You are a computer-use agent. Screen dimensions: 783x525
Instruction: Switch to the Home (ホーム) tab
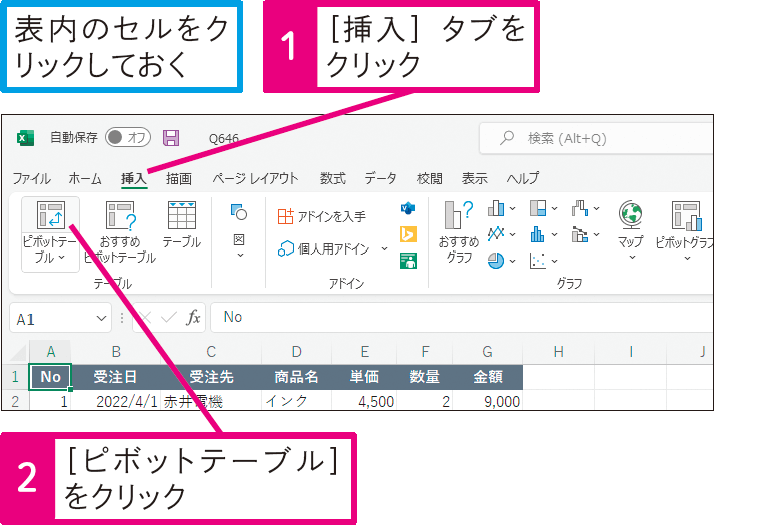[x=85, y=178]
